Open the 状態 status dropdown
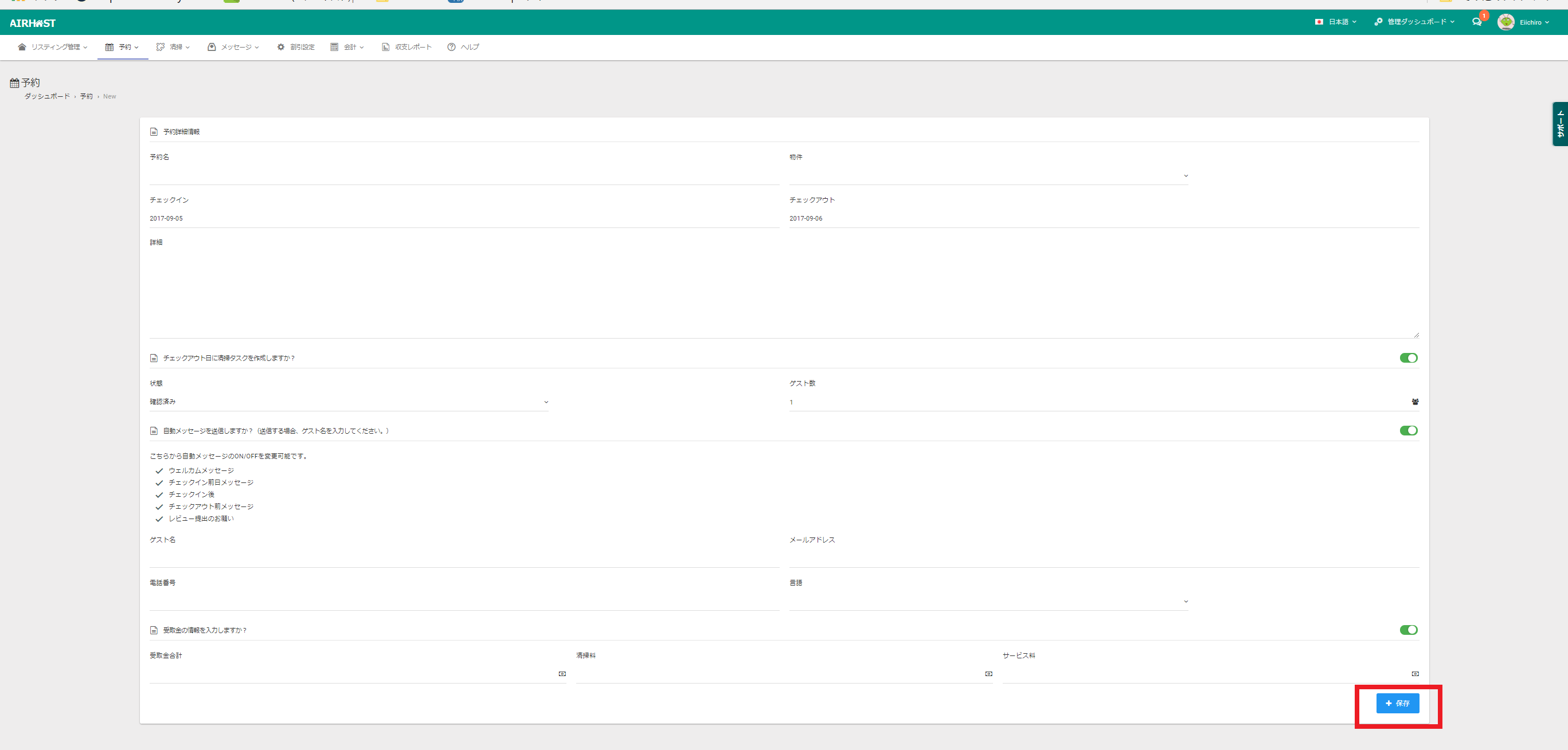The height and width of the screenshot is (750, 1568). pos(349,402)
